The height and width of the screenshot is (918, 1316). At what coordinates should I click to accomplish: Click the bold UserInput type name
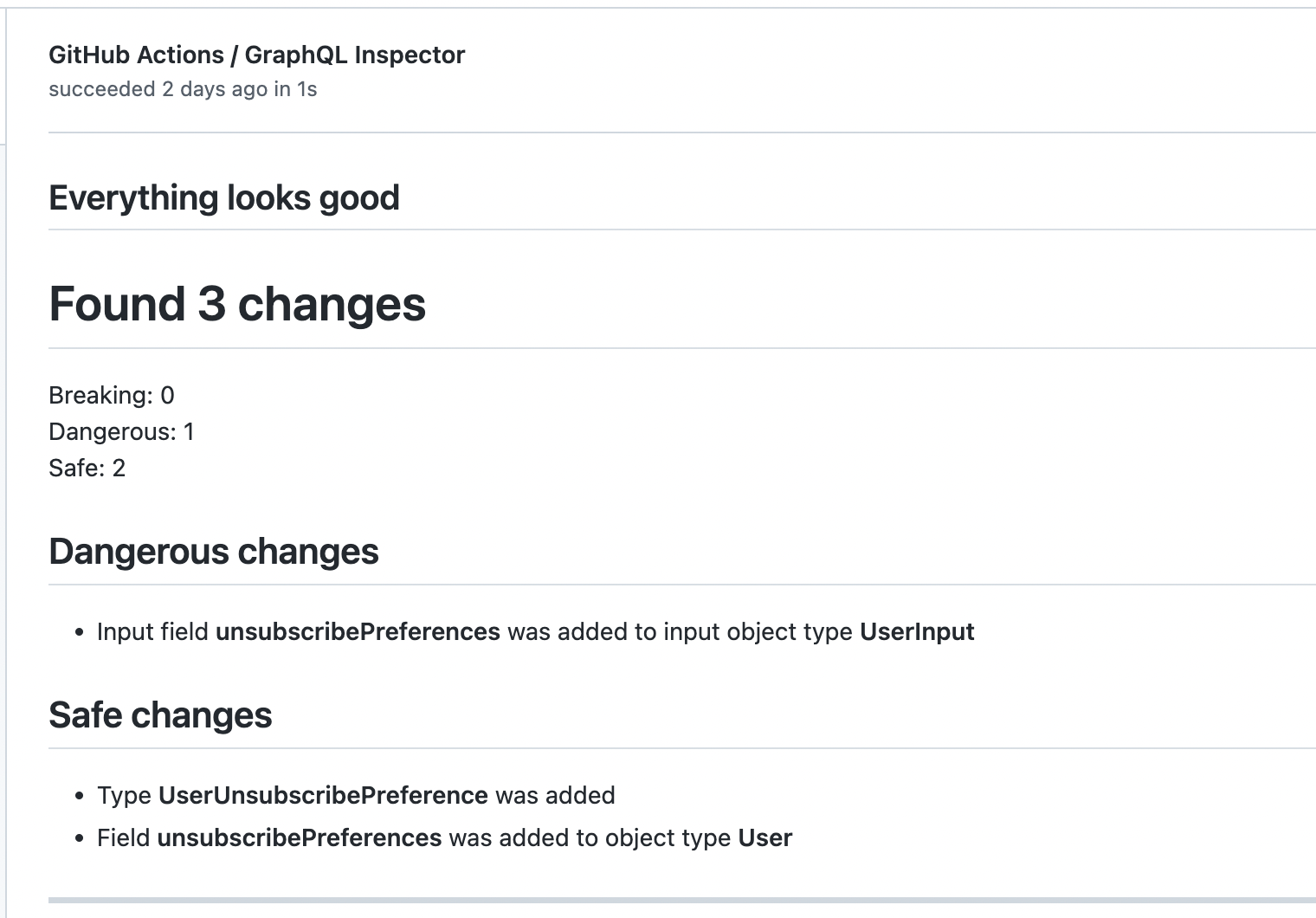point(916,631)
